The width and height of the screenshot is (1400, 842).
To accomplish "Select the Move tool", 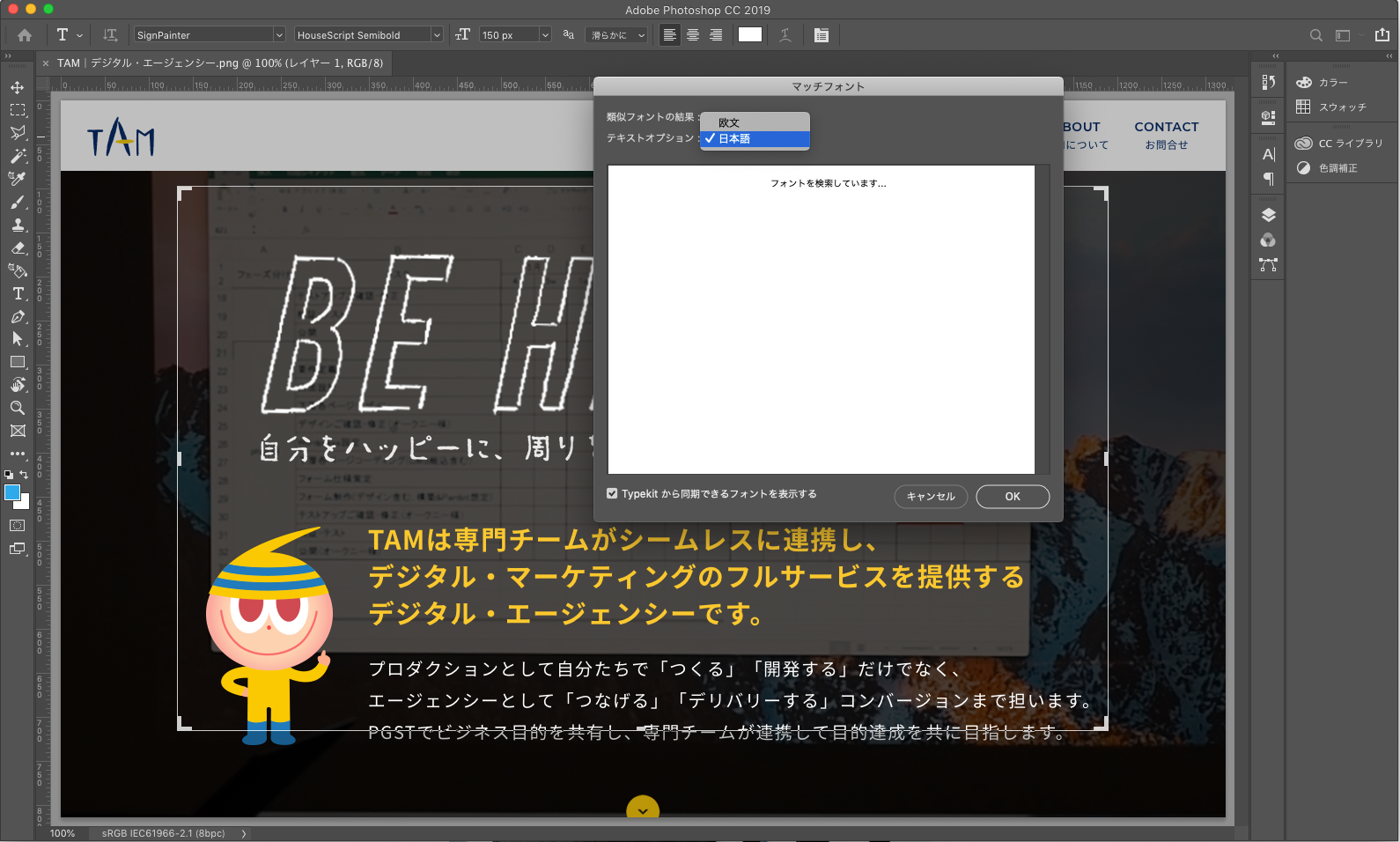I will pos(18,87).
